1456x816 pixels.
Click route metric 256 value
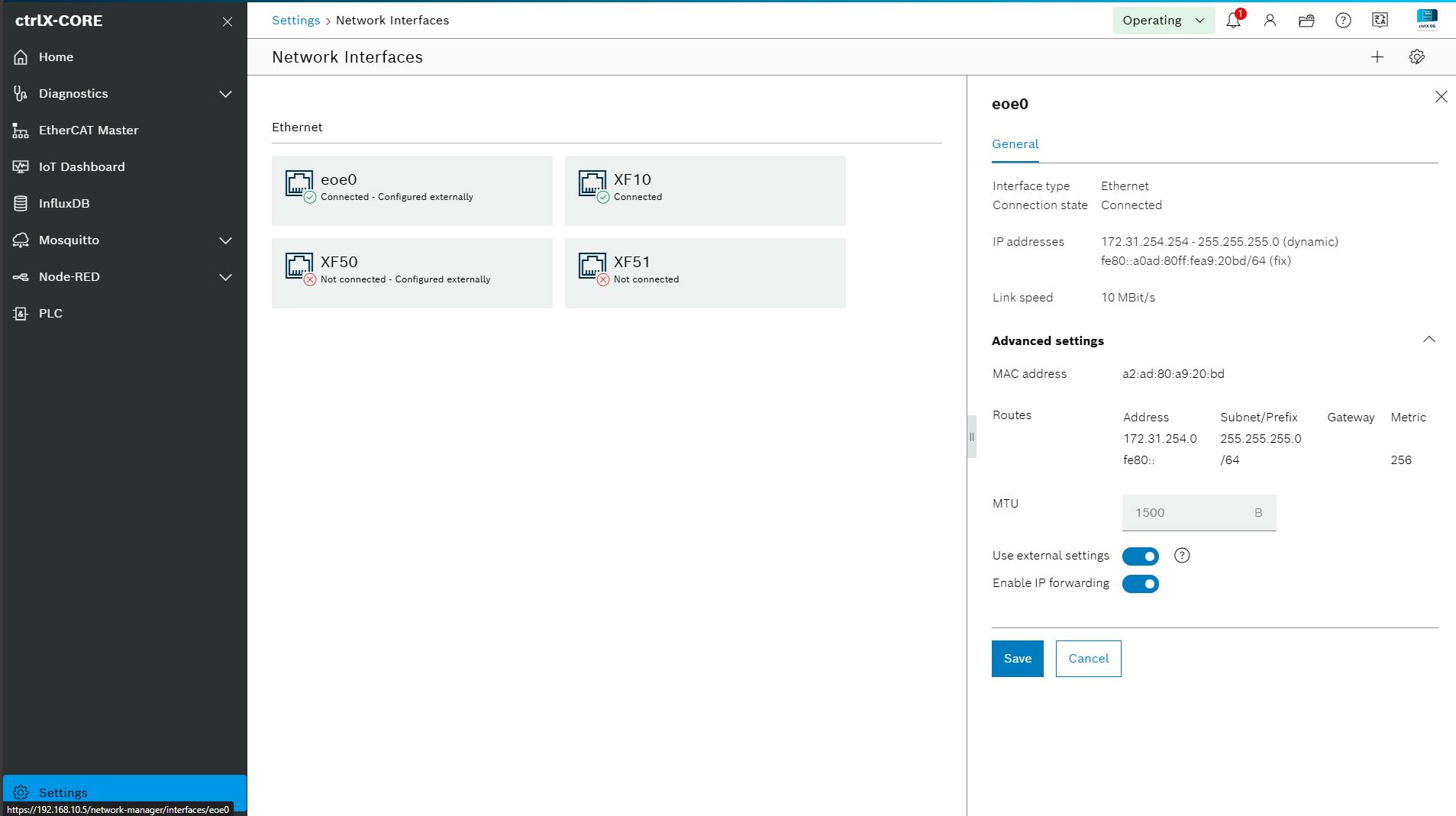pos(1401,460)
